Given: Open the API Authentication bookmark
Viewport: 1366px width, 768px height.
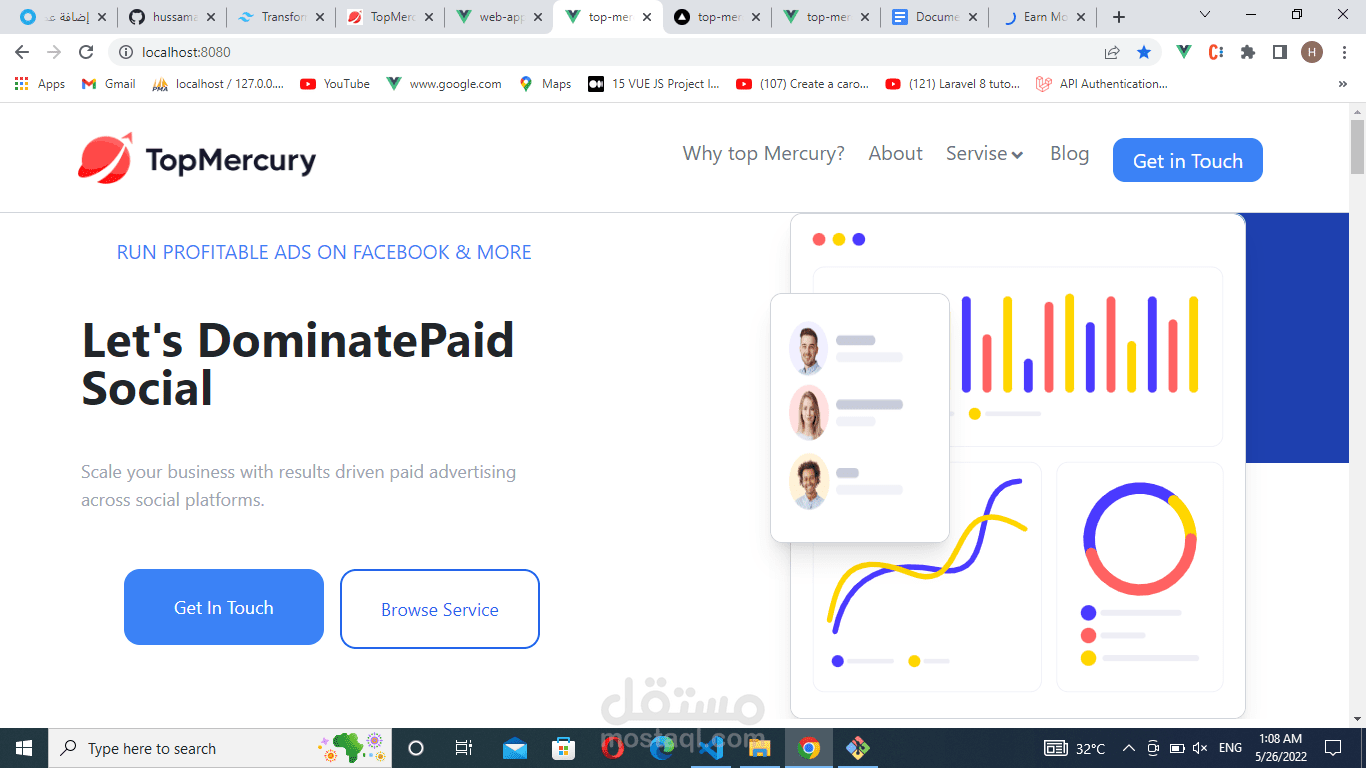Looking at the screenshot, I should [x=1102, y=84].
